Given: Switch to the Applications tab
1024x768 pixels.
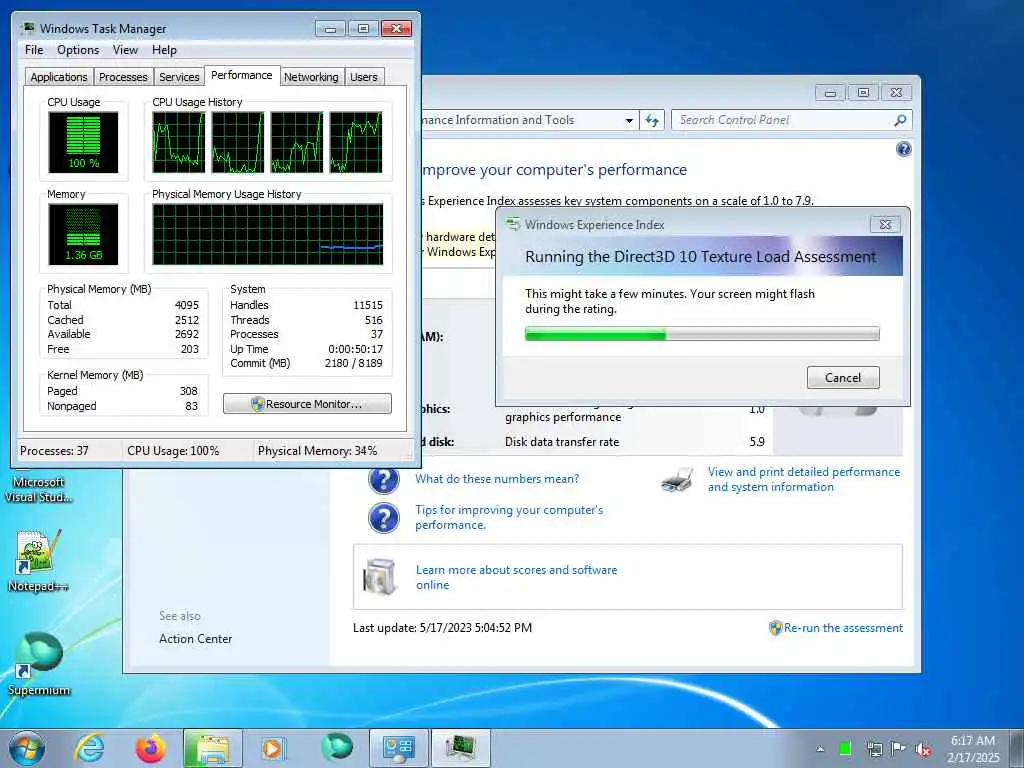Looking at the screenshot, I should [59, 77].
